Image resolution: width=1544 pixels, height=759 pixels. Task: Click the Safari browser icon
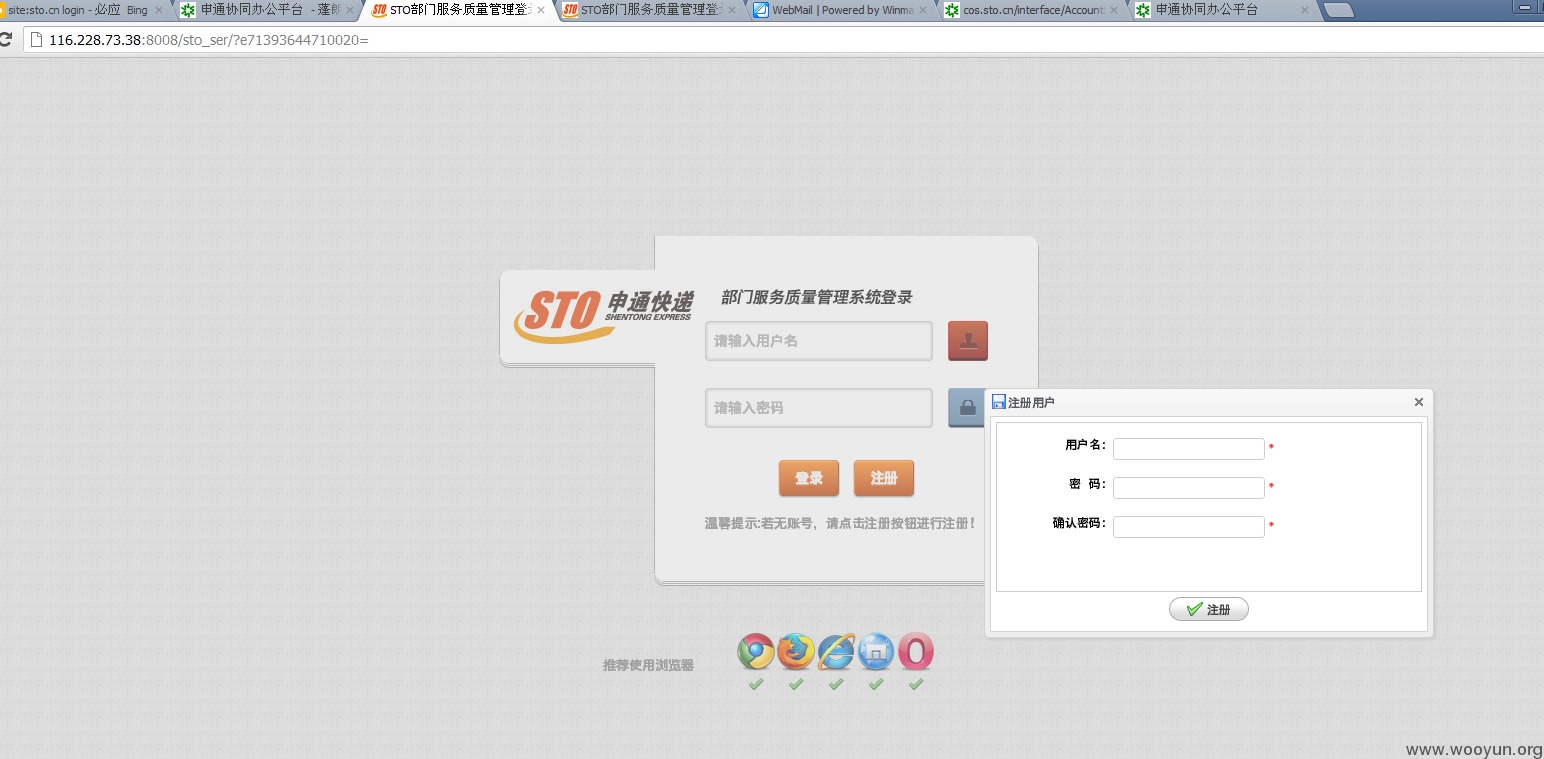point(876,652)
